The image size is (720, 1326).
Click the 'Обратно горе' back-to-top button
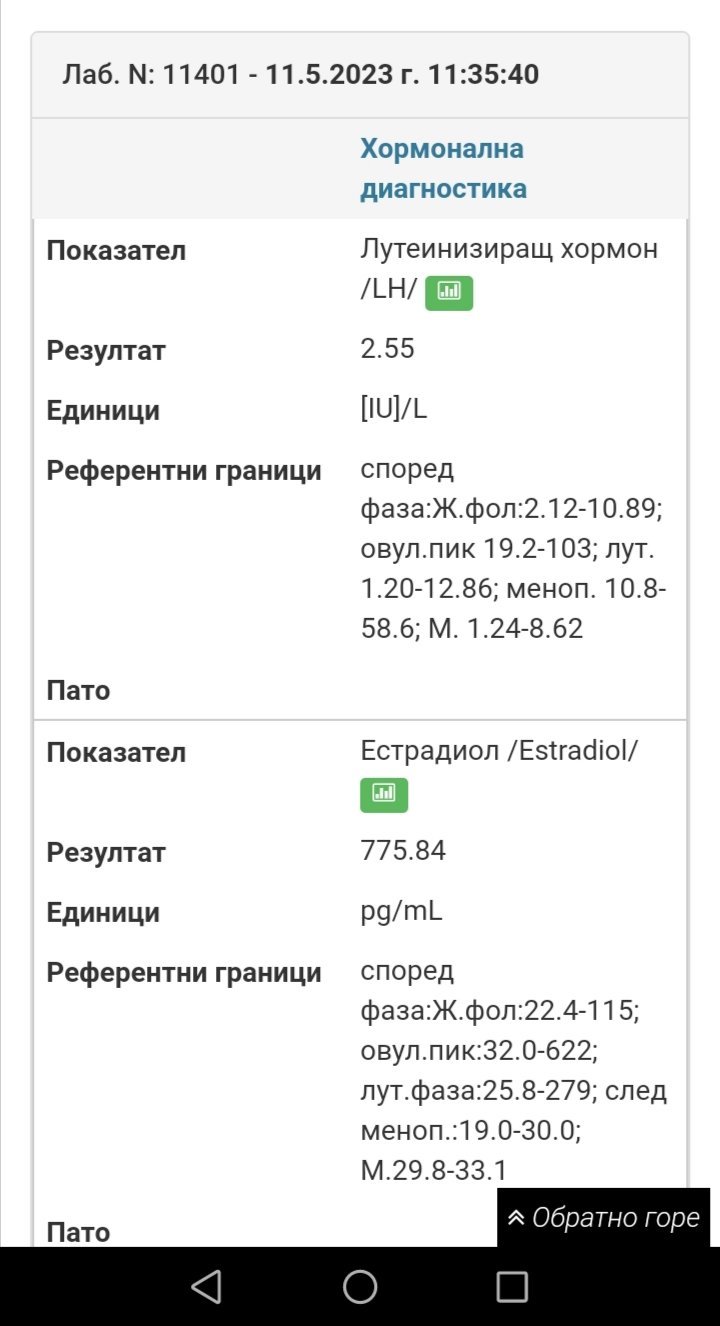click(x=603, y=1218)
